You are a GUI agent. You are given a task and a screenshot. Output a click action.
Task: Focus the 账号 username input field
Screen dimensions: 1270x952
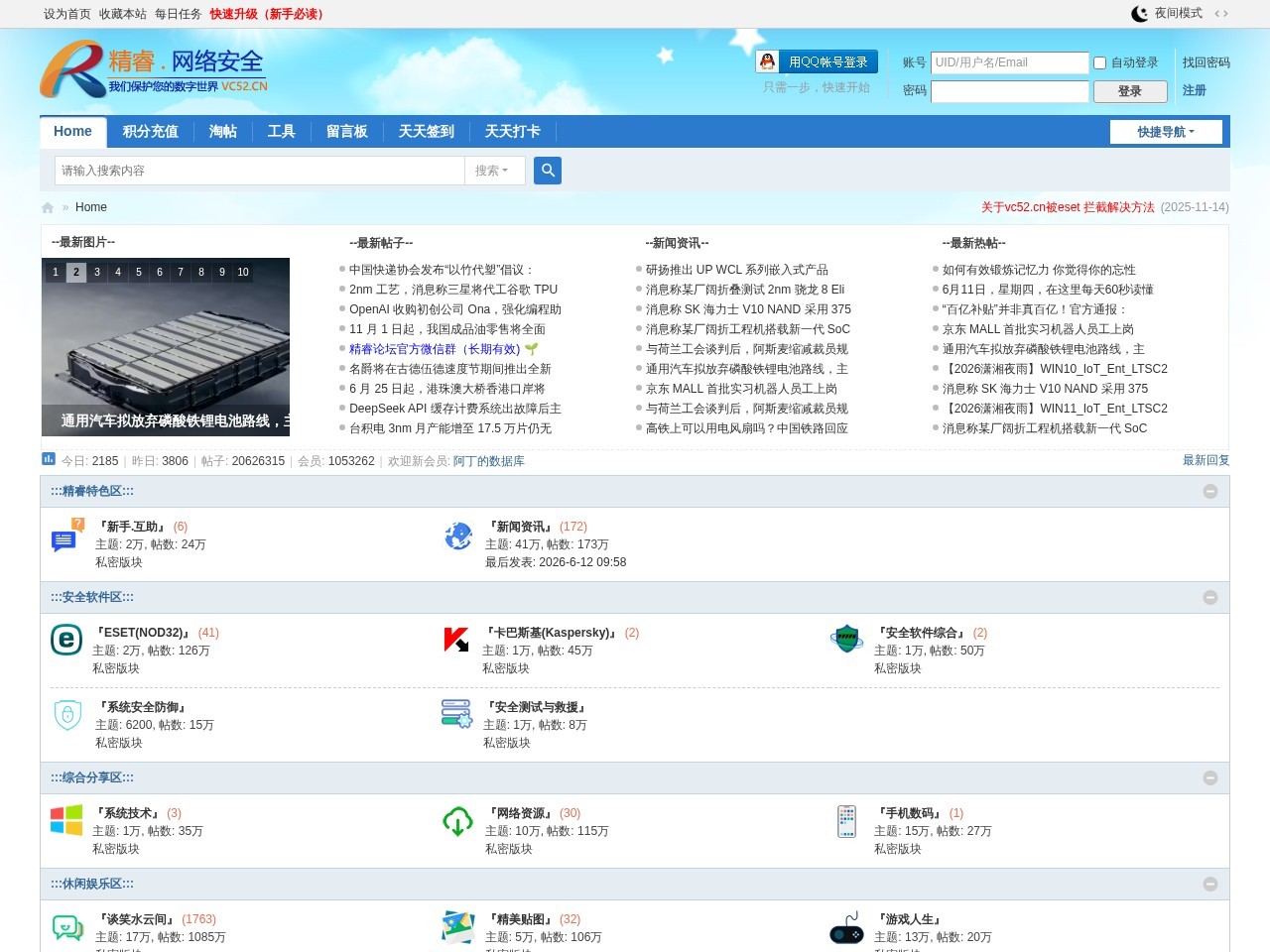(1009, 62)
